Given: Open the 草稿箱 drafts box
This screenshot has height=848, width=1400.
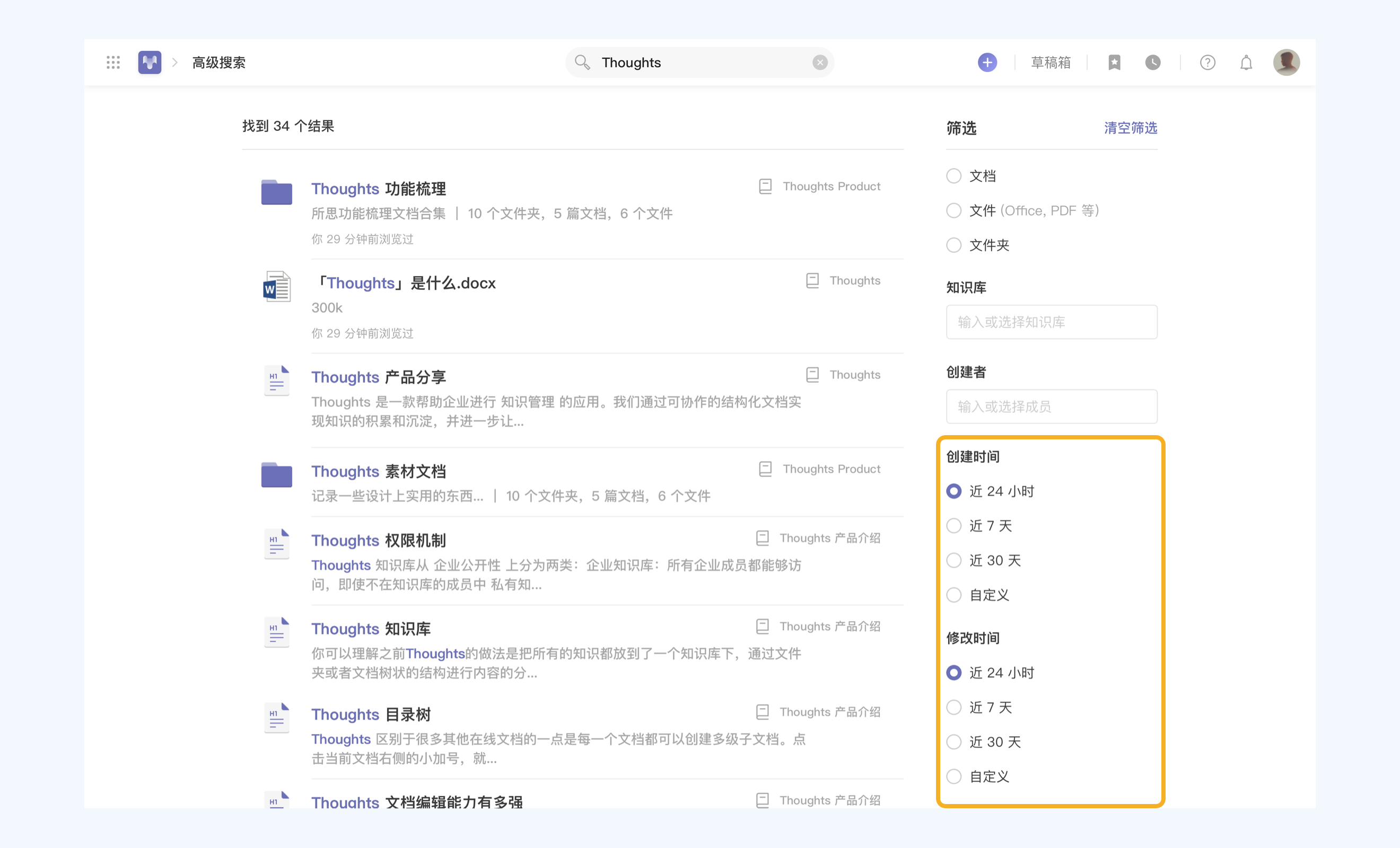Looking at the screenshot, I should point(1051,63).
